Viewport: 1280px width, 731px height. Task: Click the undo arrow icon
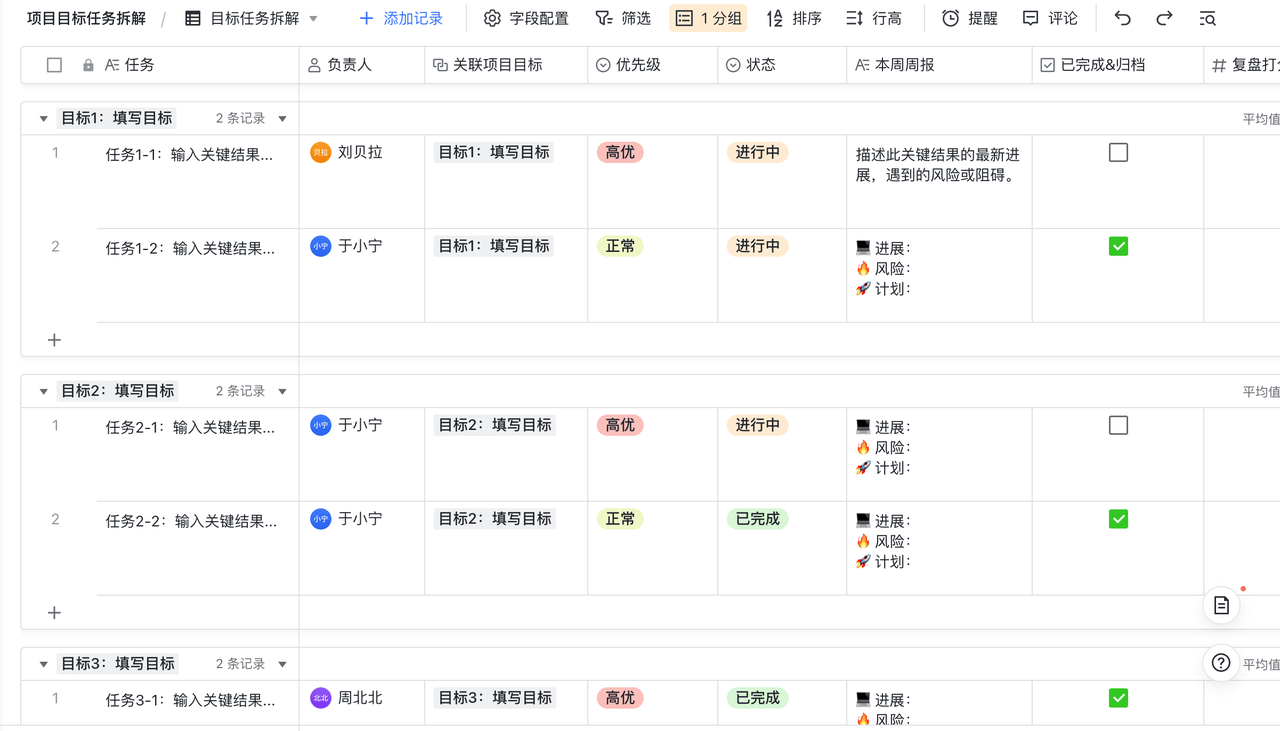click(1122, 18)
